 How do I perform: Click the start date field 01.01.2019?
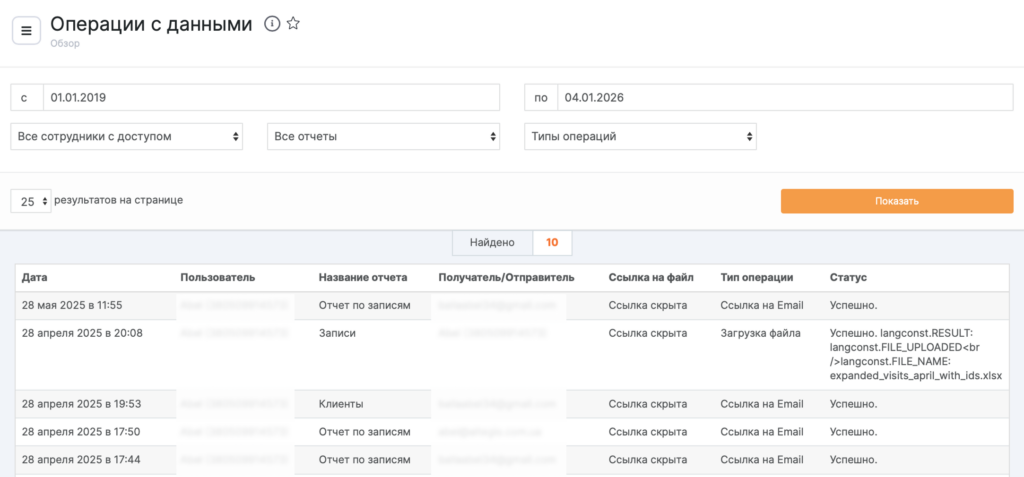270,98
